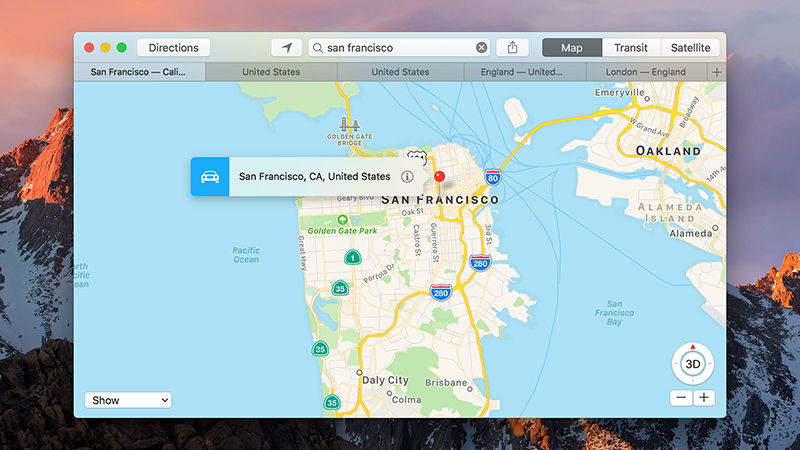This screenshot has width=800, height=450.
Task: Click the red map pin
Action: point(439,177)
